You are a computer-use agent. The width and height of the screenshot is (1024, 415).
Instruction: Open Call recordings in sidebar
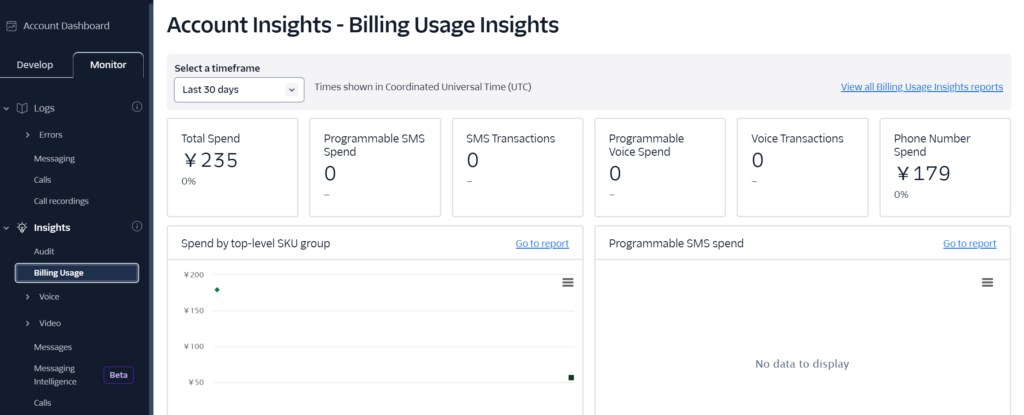click(61, 201)
